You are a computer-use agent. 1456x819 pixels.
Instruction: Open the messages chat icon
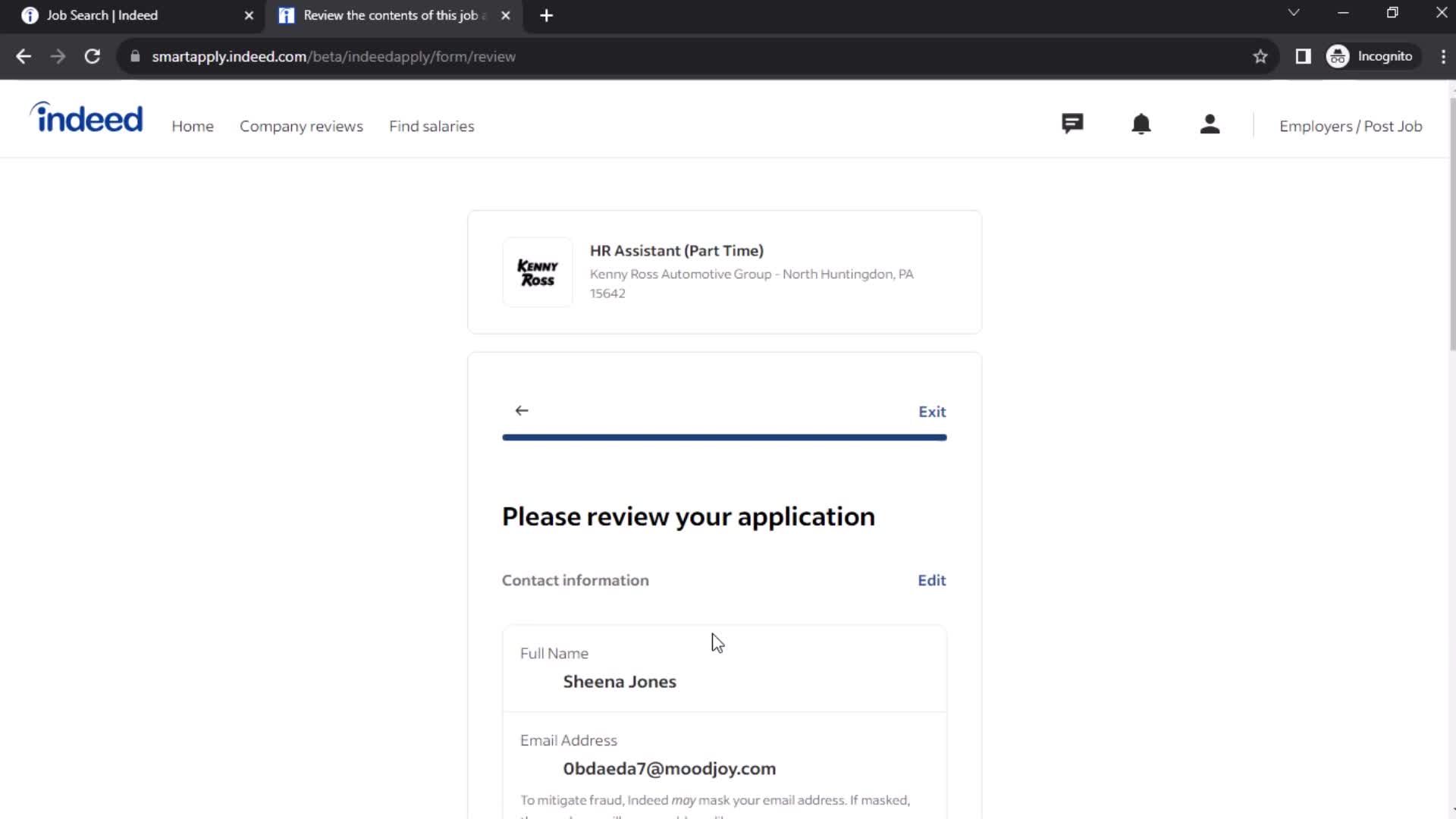[x=1072, y=124]
